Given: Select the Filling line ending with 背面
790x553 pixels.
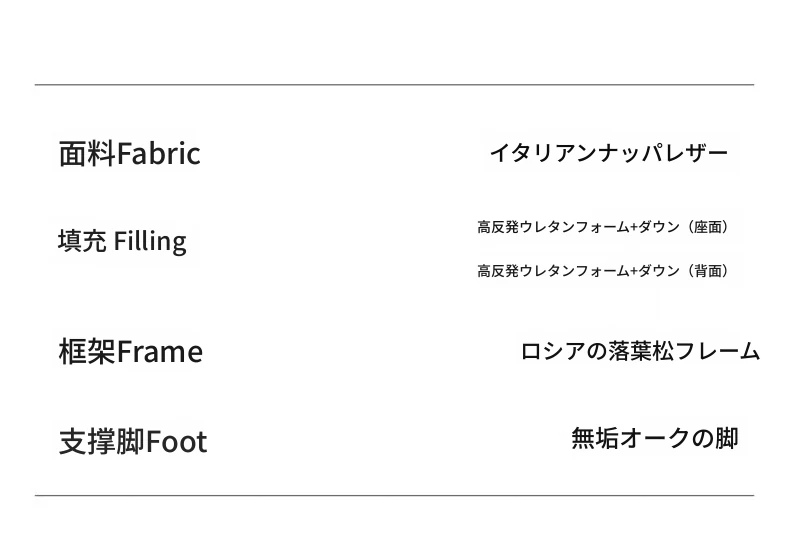Looking at the screenshot, I should (603, 271).
